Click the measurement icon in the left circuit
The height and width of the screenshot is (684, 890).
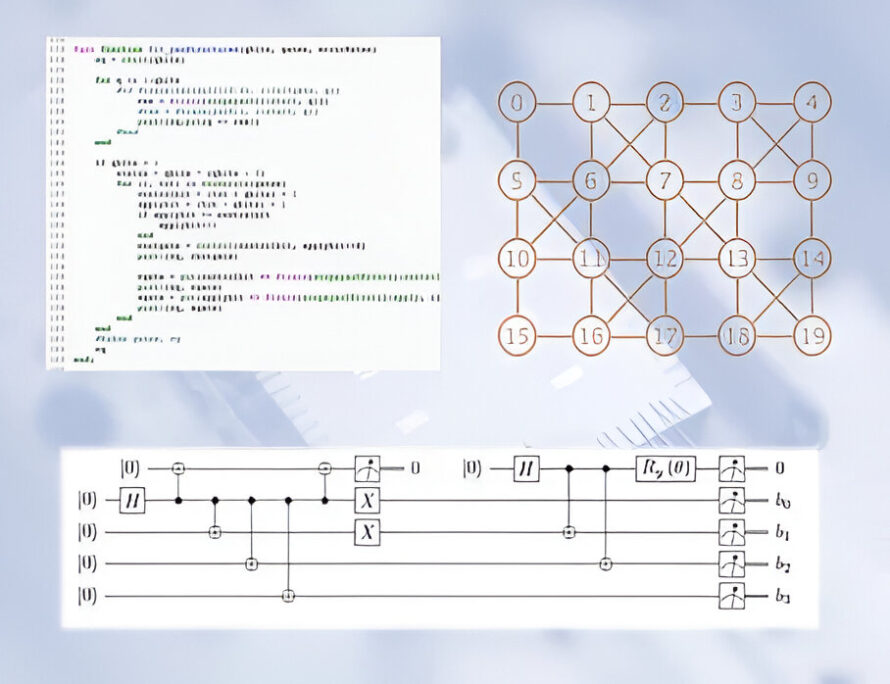(369, 467)
